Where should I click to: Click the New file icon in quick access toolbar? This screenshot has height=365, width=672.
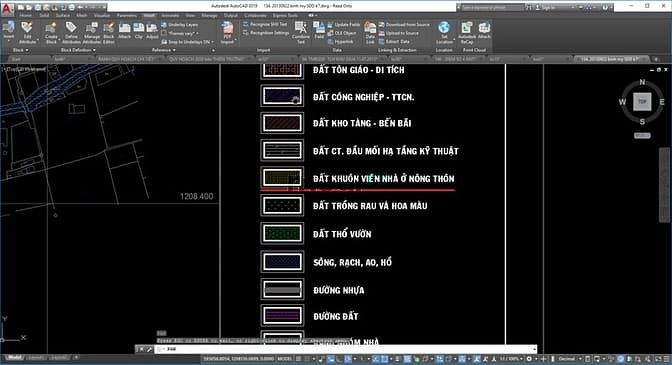(x=21, y=7)
